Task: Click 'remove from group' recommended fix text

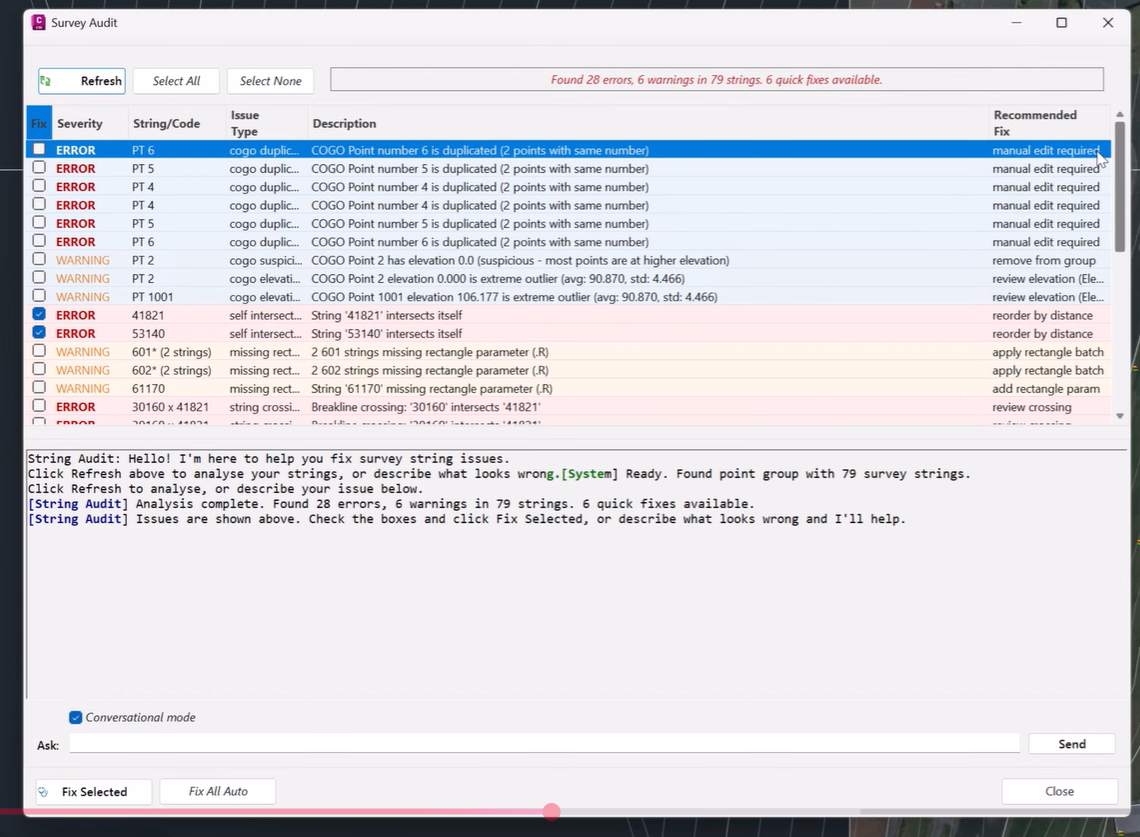Action: pos(1043,260)
